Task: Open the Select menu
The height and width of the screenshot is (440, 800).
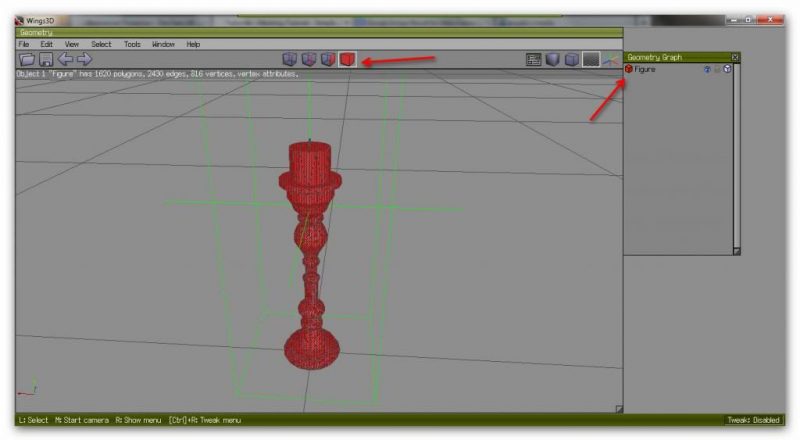Action: point(101,44)
